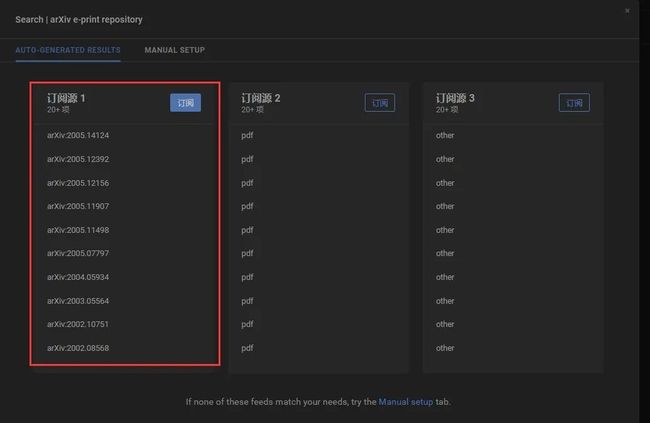
Task: Select entry arXiv:2005.14124
Action: point(78,135)
